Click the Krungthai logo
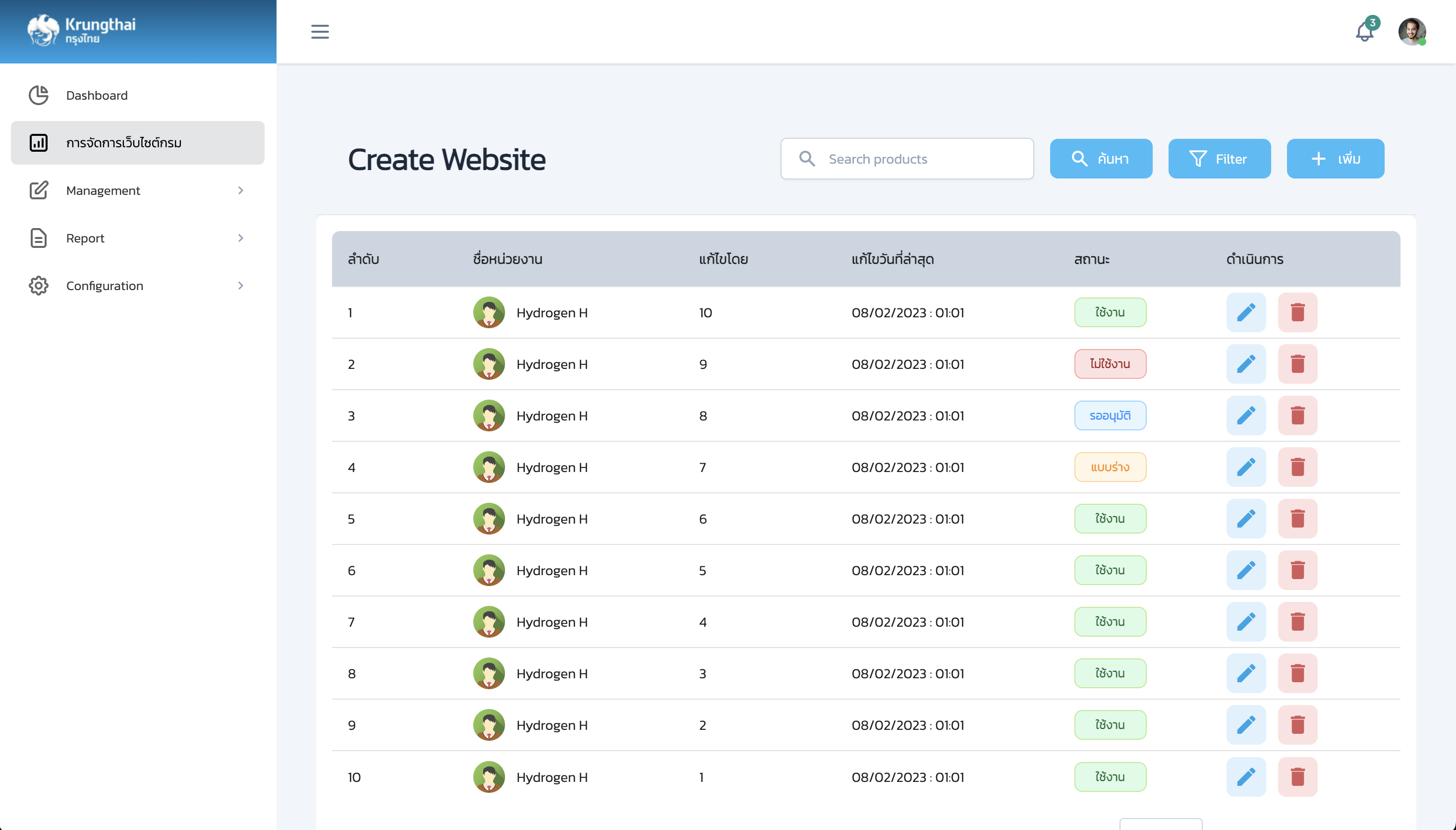 (x=81, y=30)
